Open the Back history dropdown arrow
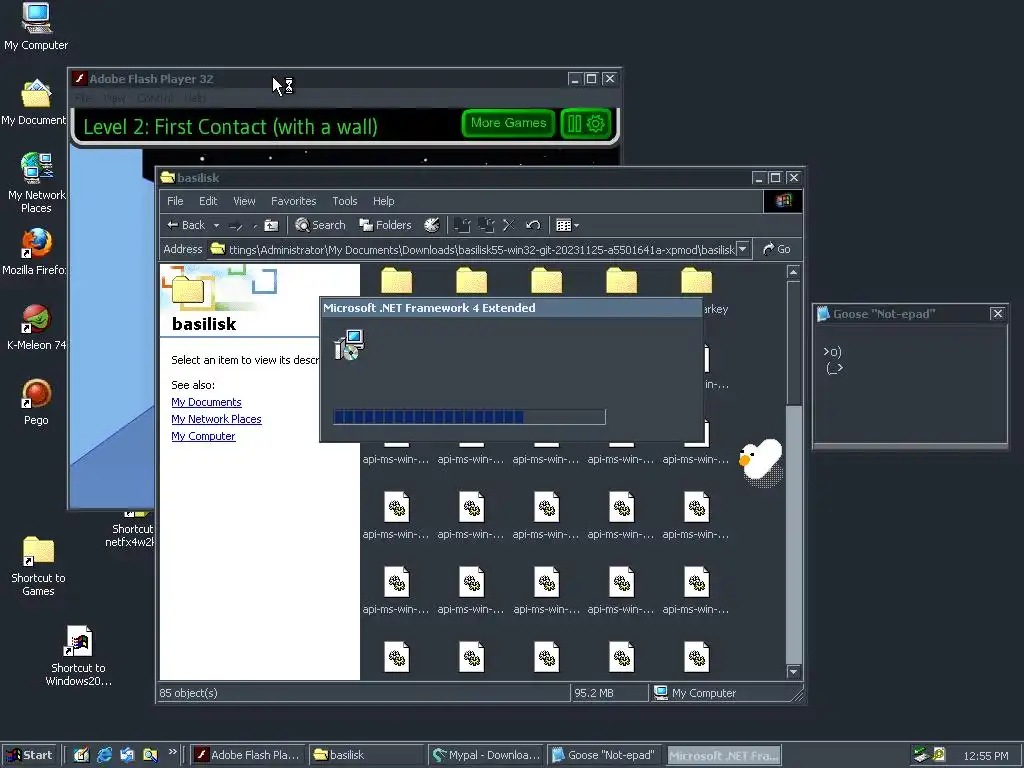Viewport: 1024px width, 768px height. (216, 225)
